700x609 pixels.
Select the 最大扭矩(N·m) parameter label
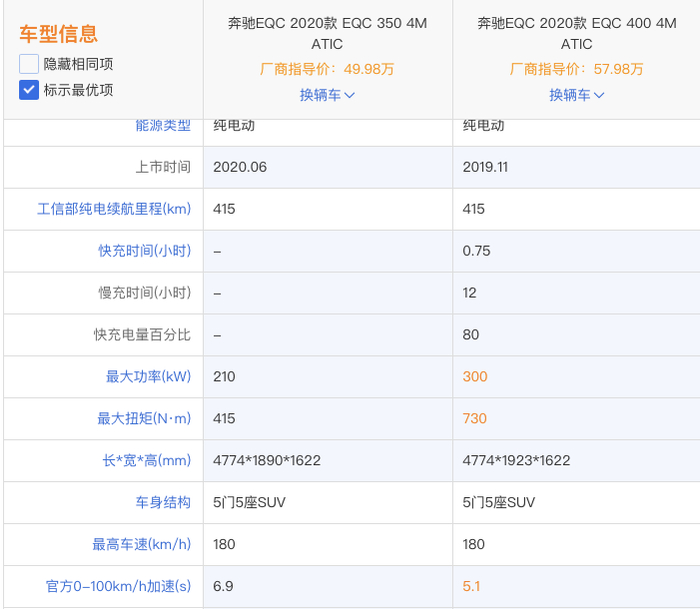tap(144, 419)
